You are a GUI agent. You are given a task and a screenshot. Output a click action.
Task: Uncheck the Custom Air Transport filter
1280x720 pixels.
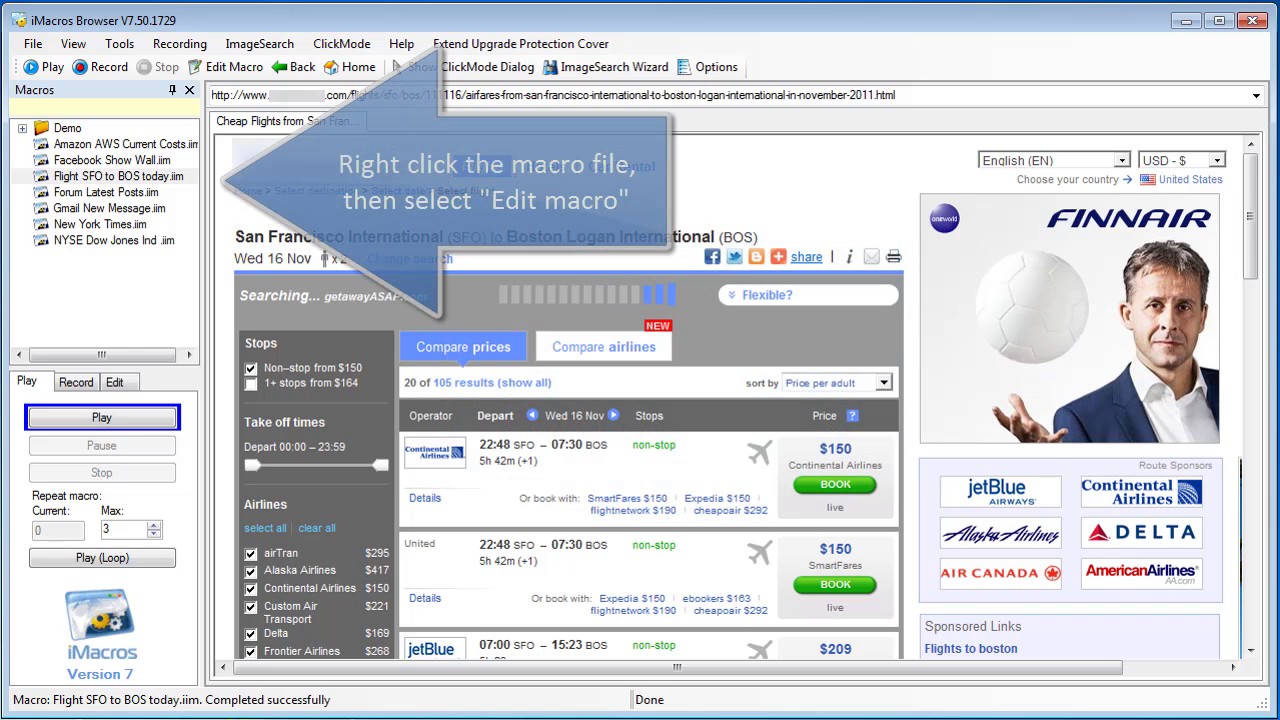[251, 608]
